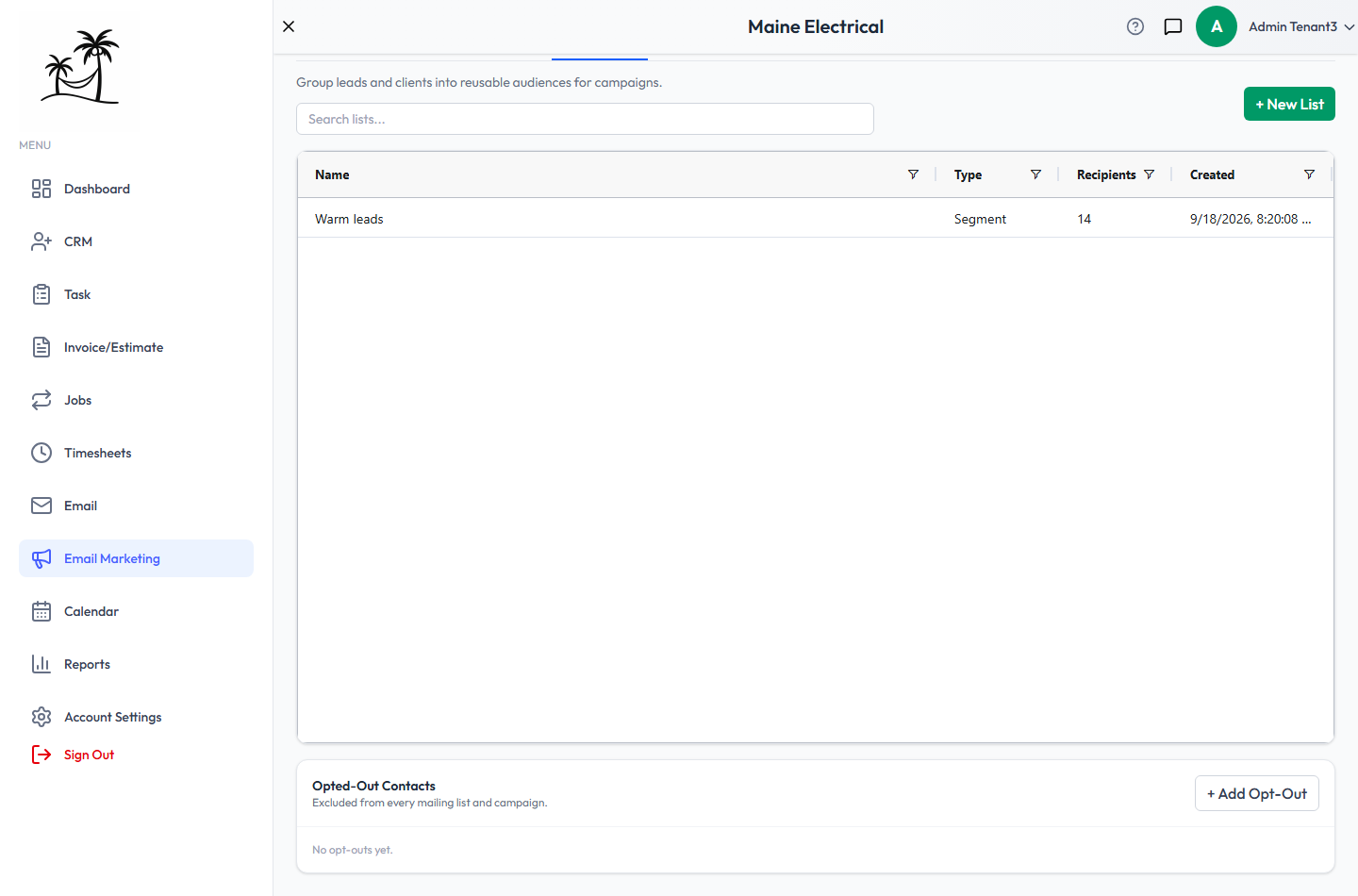Click the CRM person-plus icon
1358x896 pixels.
tap(41, 241)
